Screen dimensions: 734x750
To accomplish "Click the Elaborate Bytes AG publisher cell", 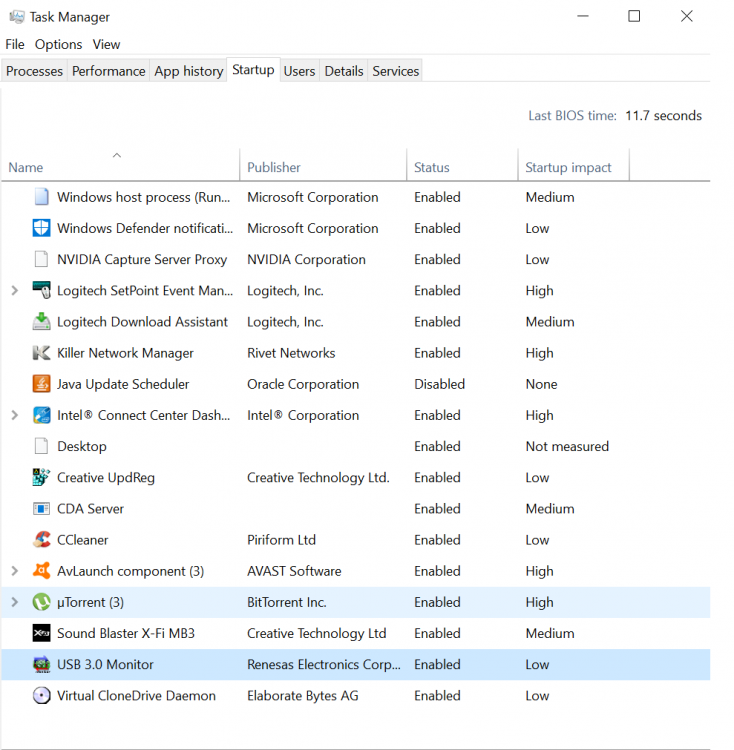I will point(303,695).
